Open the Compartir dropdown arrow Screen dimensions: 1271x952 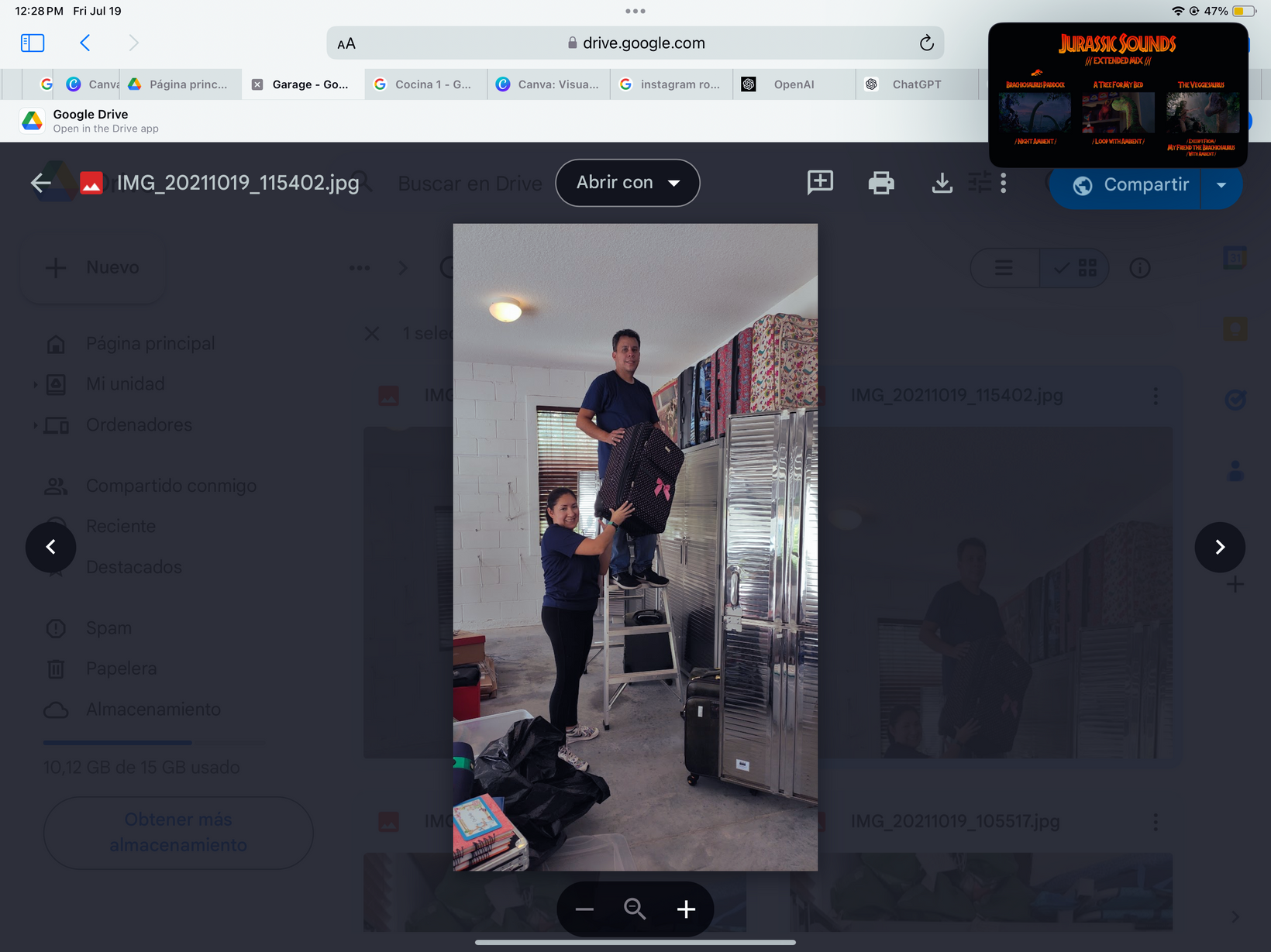coord(1221,185)
